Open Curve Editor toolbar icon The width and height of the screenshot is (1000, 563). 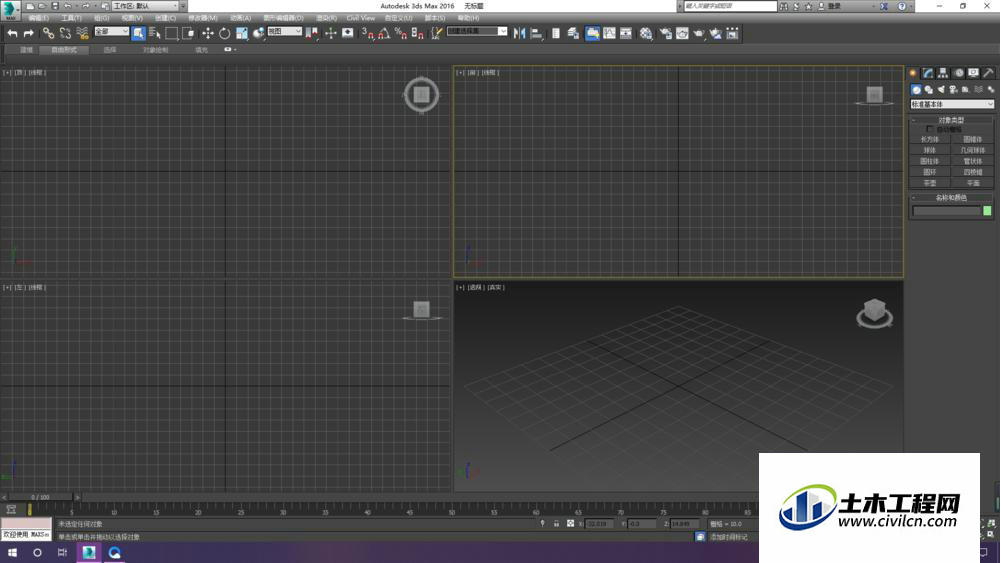point(609,33)
